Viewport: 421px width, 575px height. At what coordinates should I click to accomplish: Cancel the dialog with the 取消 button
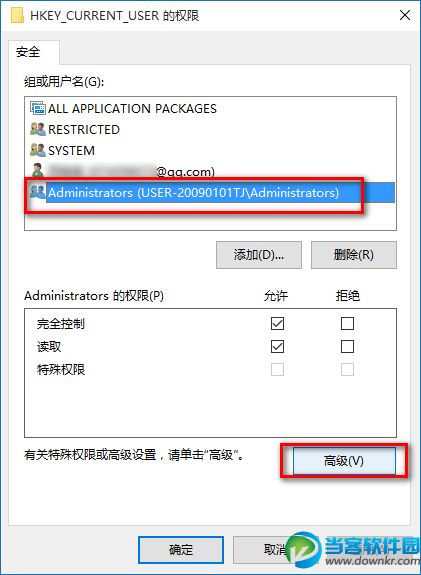tap(275, 550)
